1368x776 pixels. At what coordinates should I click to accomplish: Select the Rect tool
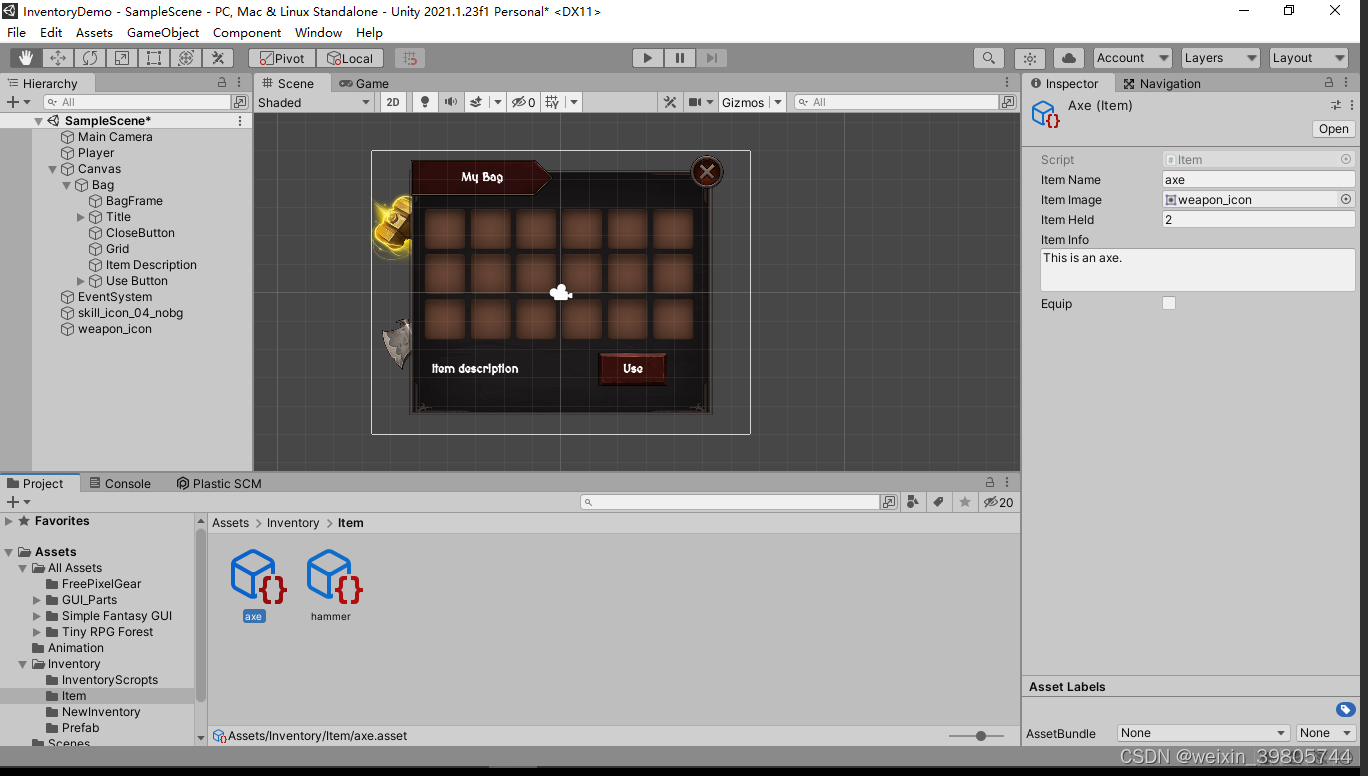click(154, 58)
